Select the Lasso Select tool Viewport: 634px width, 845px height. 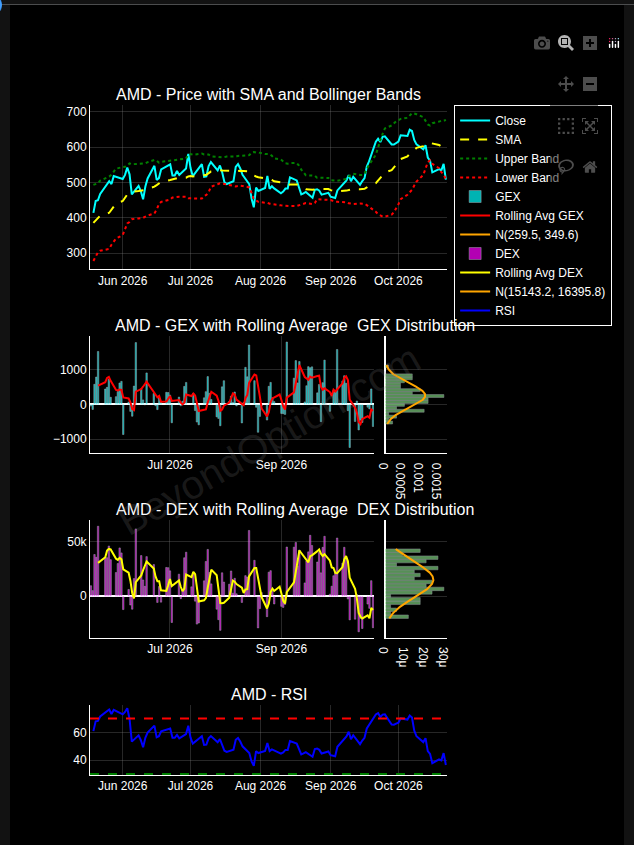(566, 167)
